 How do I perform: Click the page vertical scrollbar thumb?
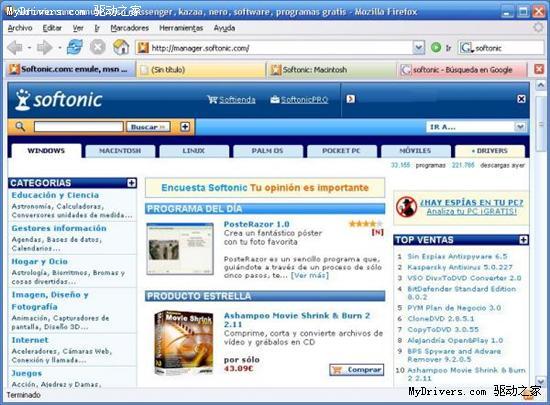(x=541, y=123)
